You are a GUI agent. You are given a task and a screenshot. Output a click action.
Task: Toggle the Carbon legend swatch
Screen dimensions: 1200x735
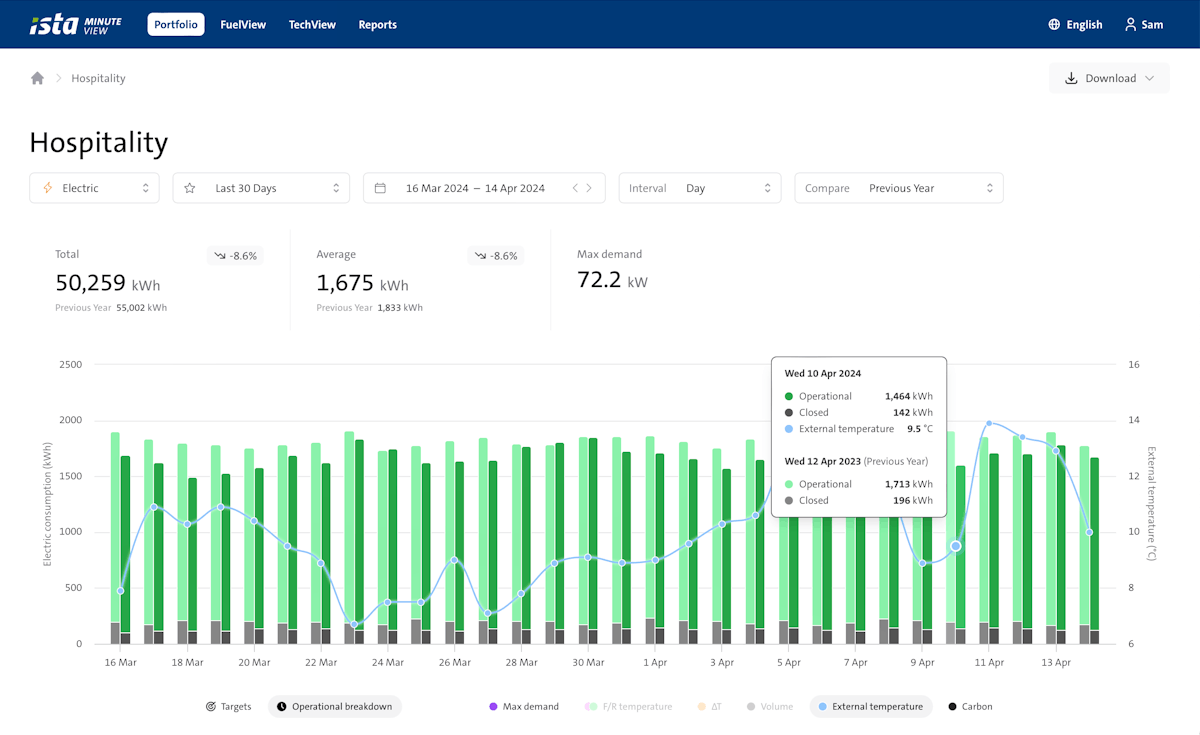952,706
